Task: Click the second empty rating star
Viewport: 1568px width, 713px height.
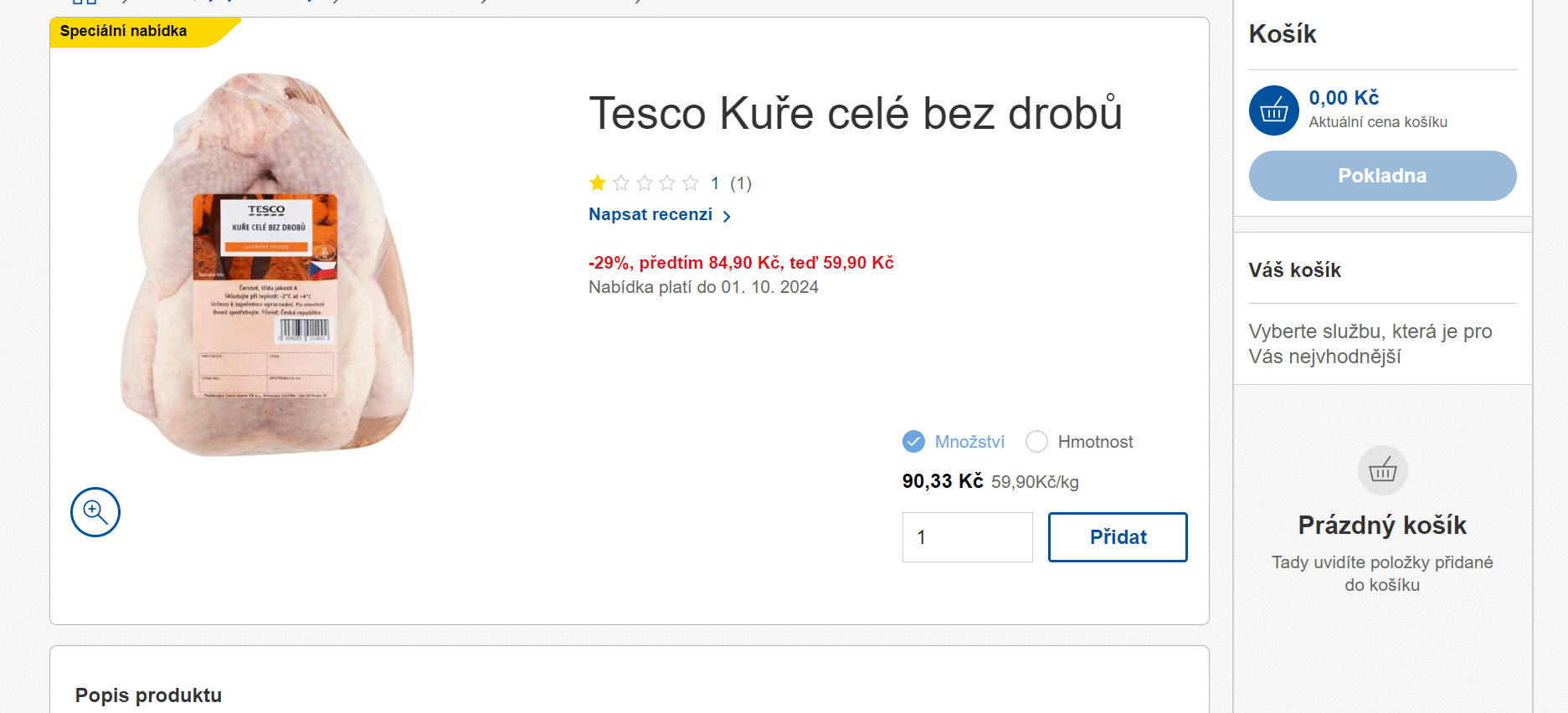Action: pyautogui.click(x=621, y=182)
